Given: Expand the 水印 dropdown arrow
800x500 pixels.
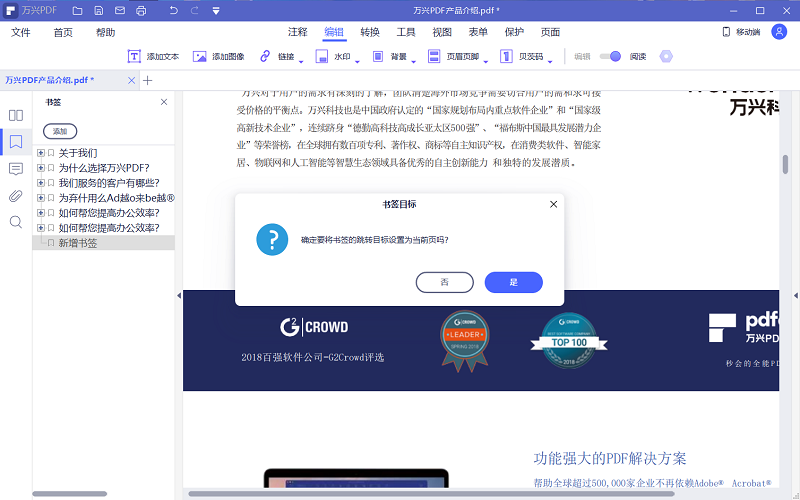Looking at the screenshot, I should 357,62.
